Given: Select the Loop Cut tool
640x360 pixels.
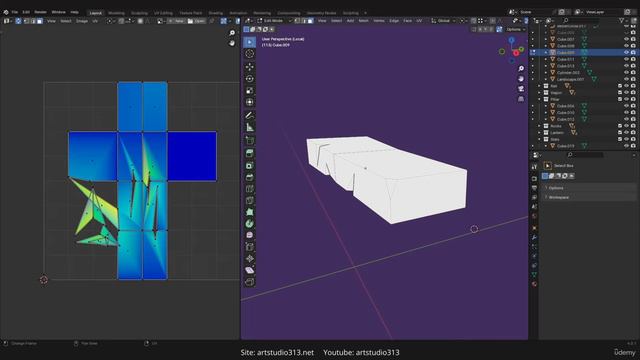Looking at the screenshot, I should [250, 189].
